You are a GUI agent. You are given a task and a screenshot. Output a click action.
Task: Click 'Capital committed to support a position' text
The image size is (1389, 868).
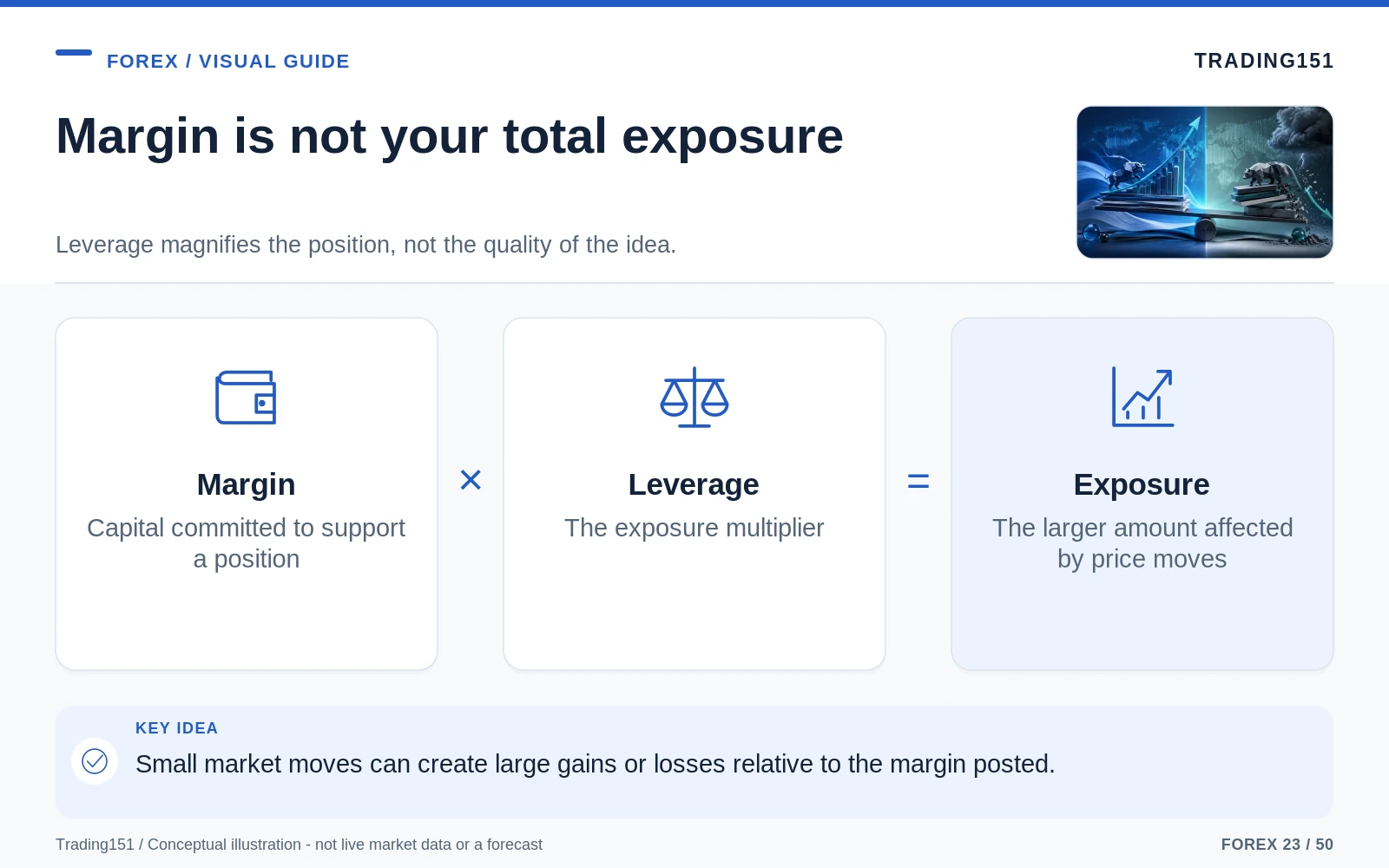point(247,543)
